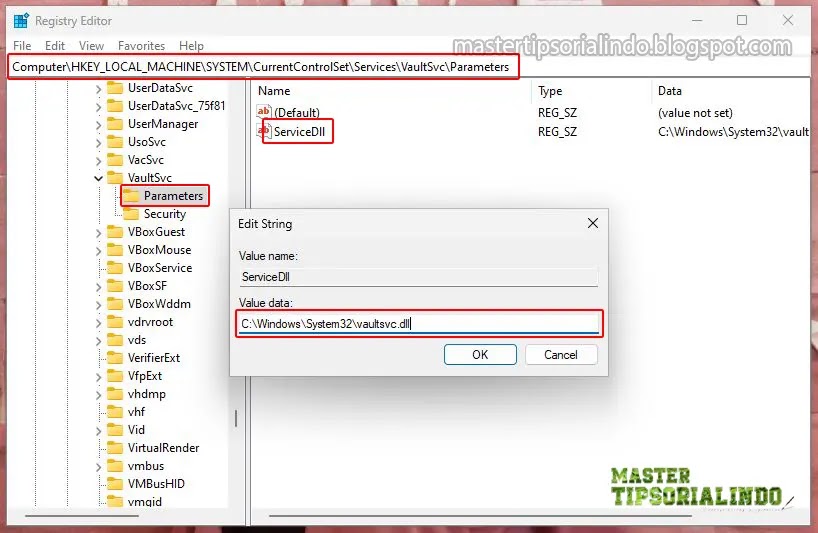Expand the UsoSvc key
818x533 pixels.
(98, 143)
